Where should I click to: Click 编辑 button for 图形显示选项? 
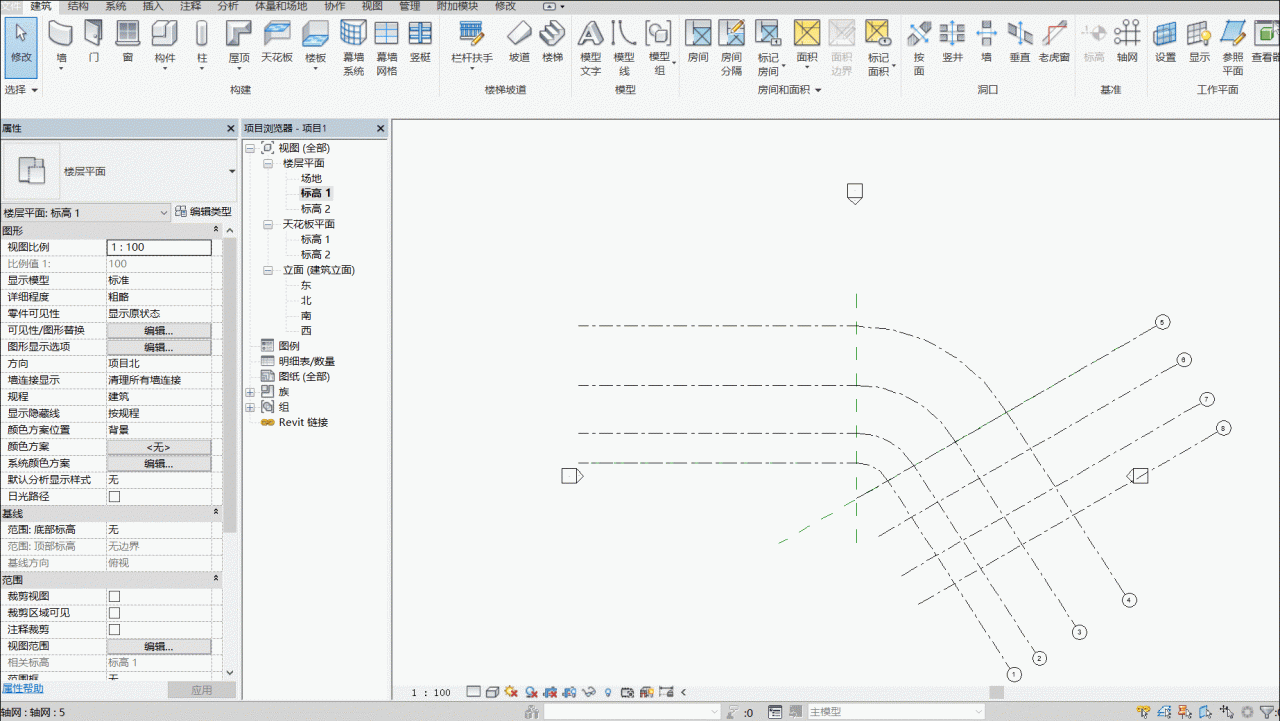coord(159,347)
